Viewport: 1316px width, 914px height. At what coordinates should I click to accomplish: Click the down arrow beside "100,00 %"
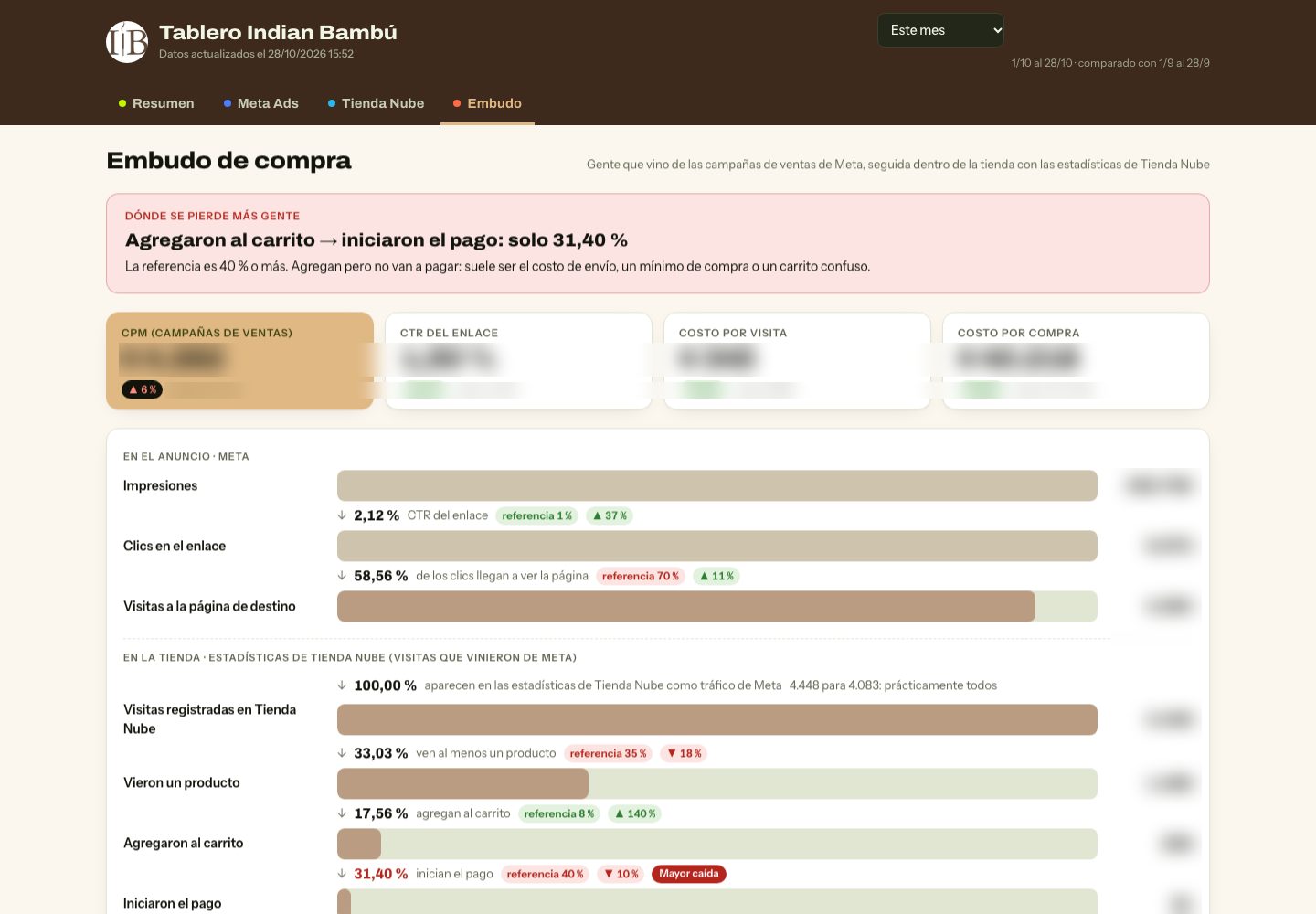[x=342, y=685]
